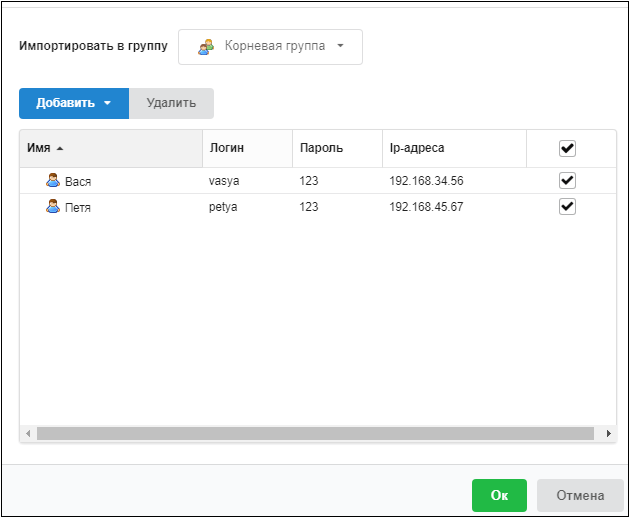Click the scrollbar left arrow
The image size is (630, 518).
click(x=28, y=434)
